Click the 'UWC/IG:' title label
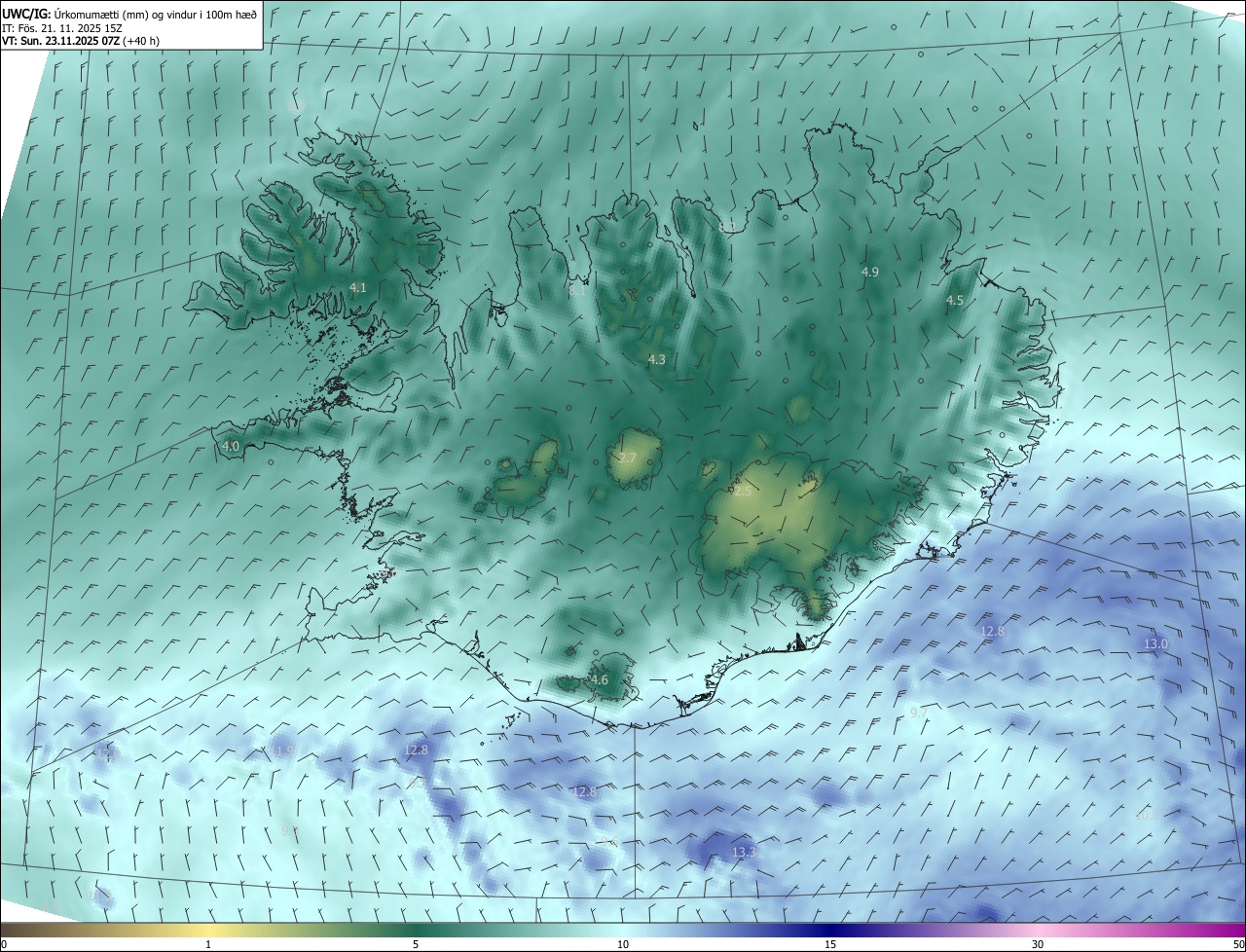This screenshot has height=952, width=1246. coord(25,15)
